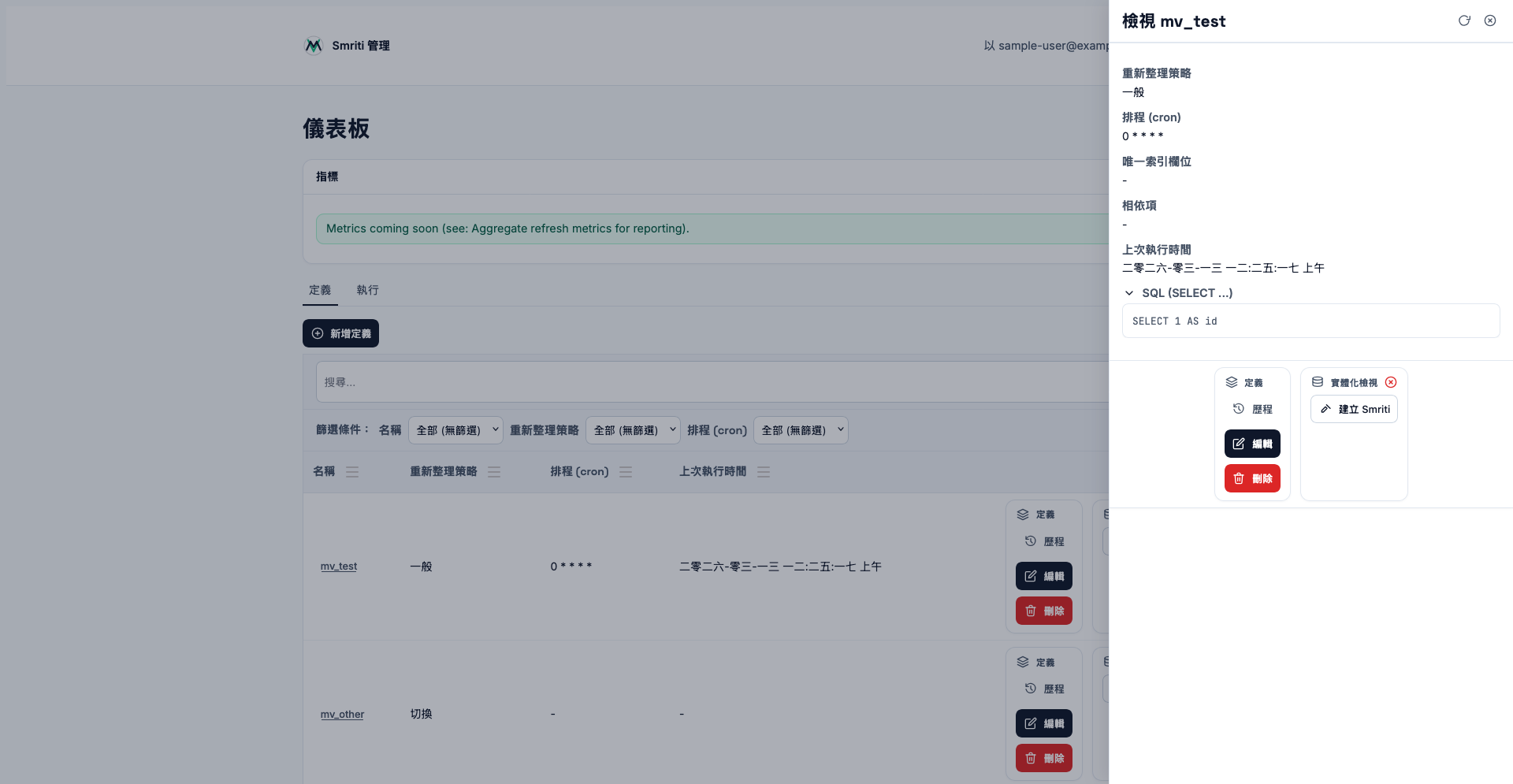
Task: Click 歷程 history in the side panel
Action: coord(1253,409)
